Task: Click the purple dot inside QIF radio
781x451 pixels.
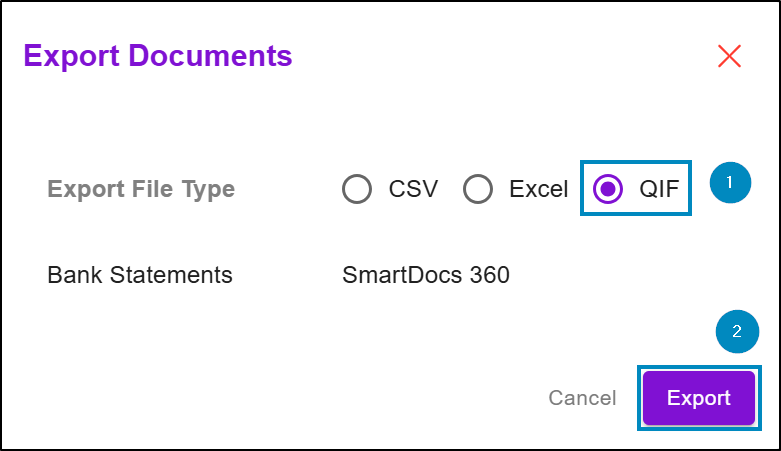Action: (x=608, y=189)
